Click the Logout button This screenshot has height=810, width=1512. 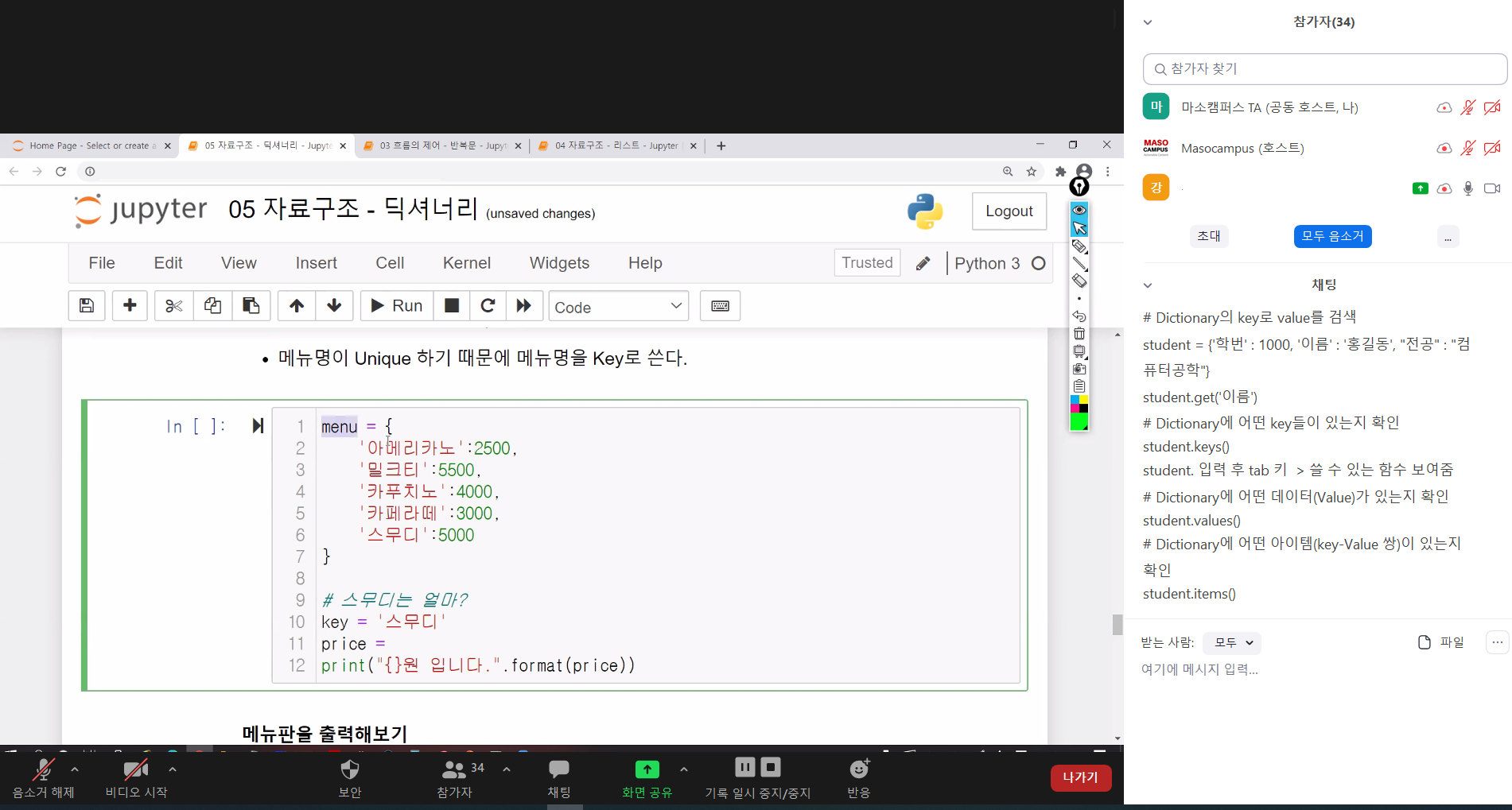pyautogui.click(x=1009, y=211)
